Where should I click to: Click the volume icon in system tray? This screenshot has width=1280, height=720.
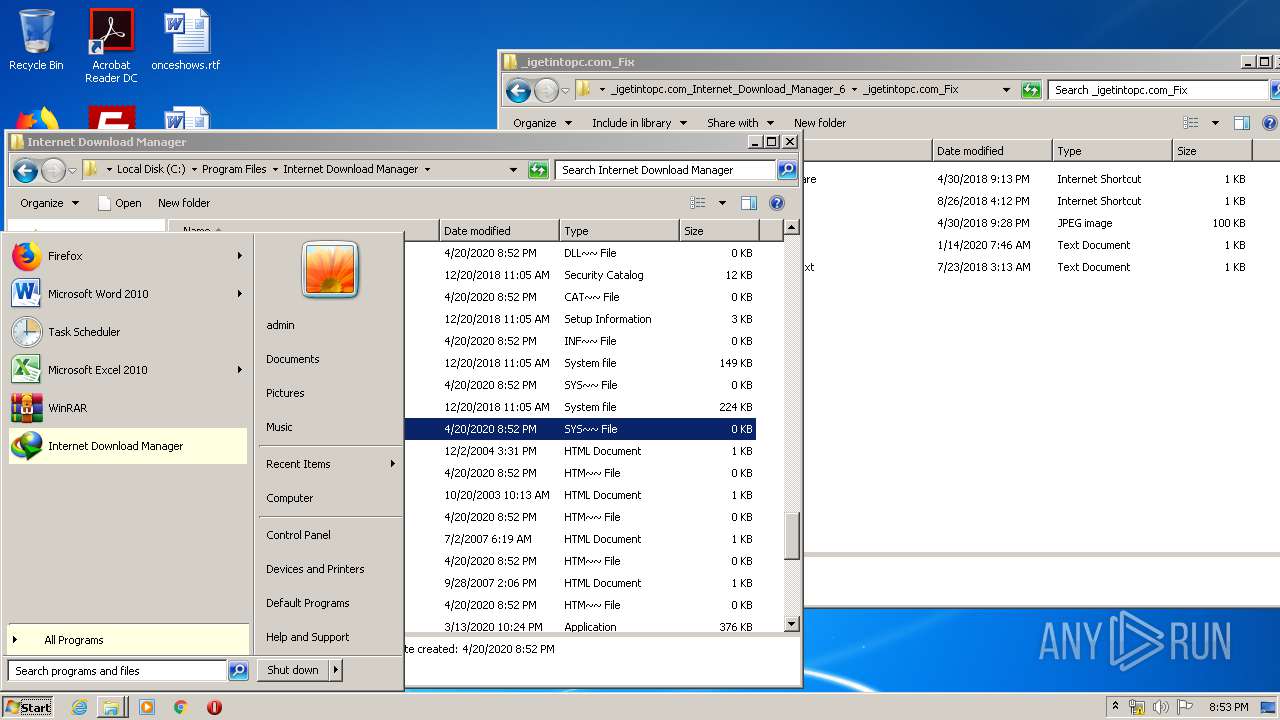click(x=1161, y=707)
